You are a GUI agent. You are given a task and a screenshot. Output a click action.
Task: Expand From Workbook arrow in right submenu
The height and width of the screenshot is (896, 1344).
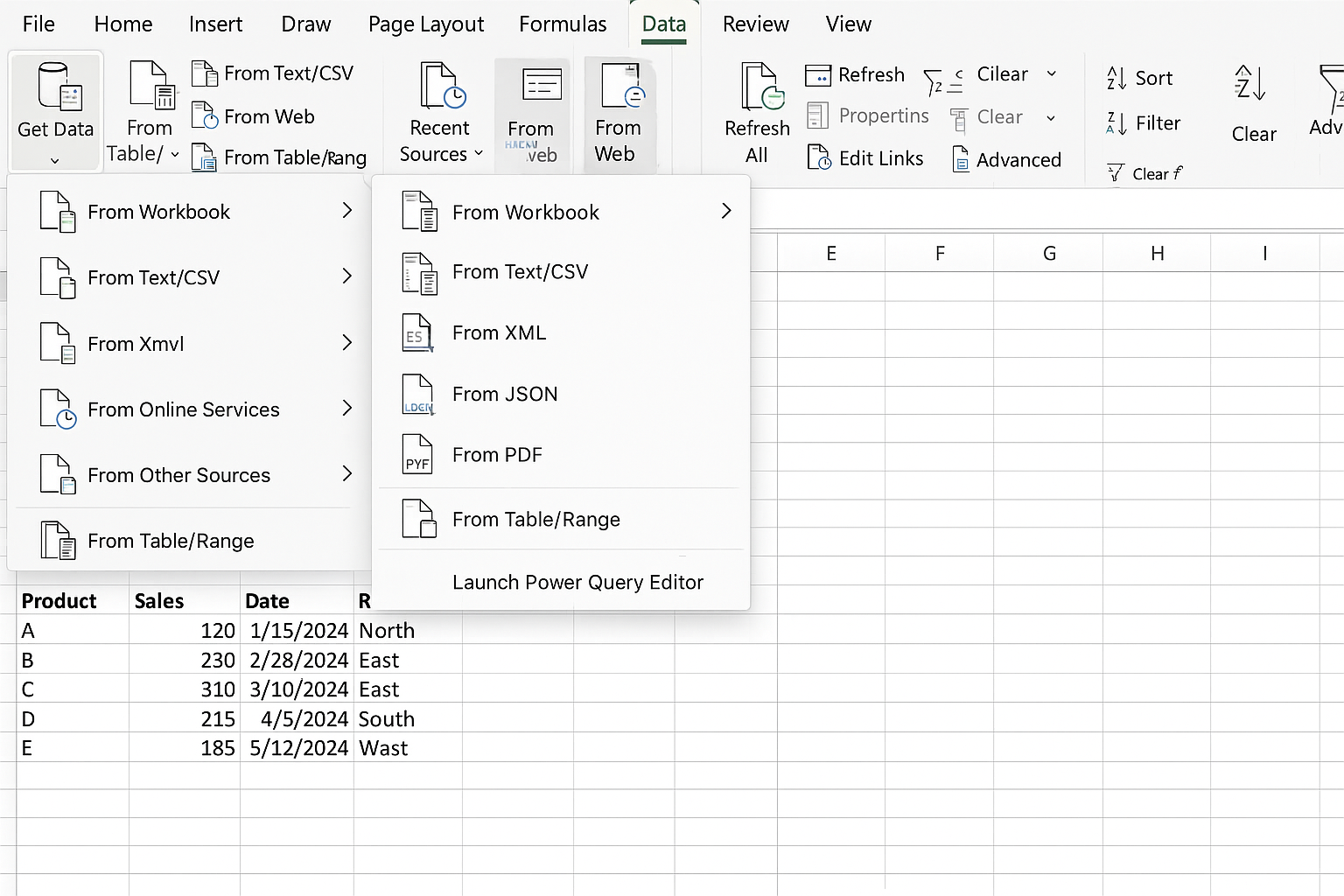[726, 211]
